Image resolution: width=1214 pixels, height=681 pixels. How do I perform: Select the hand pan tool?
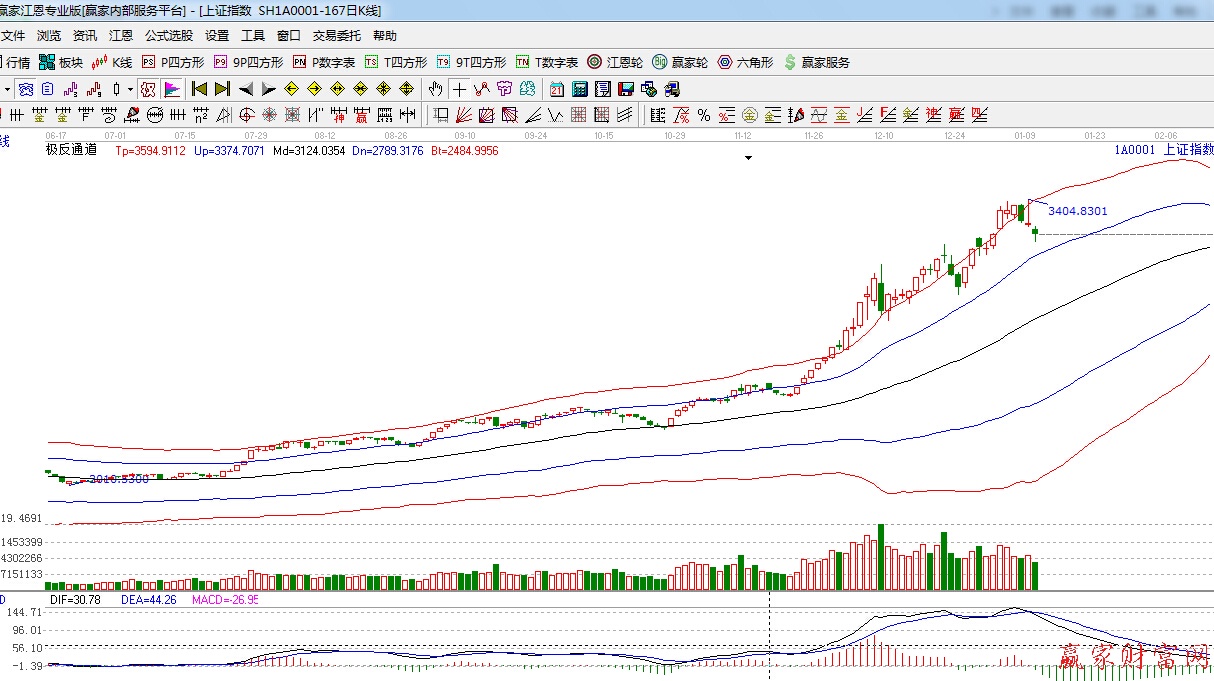pyautogui.click(x=436, y=89)
